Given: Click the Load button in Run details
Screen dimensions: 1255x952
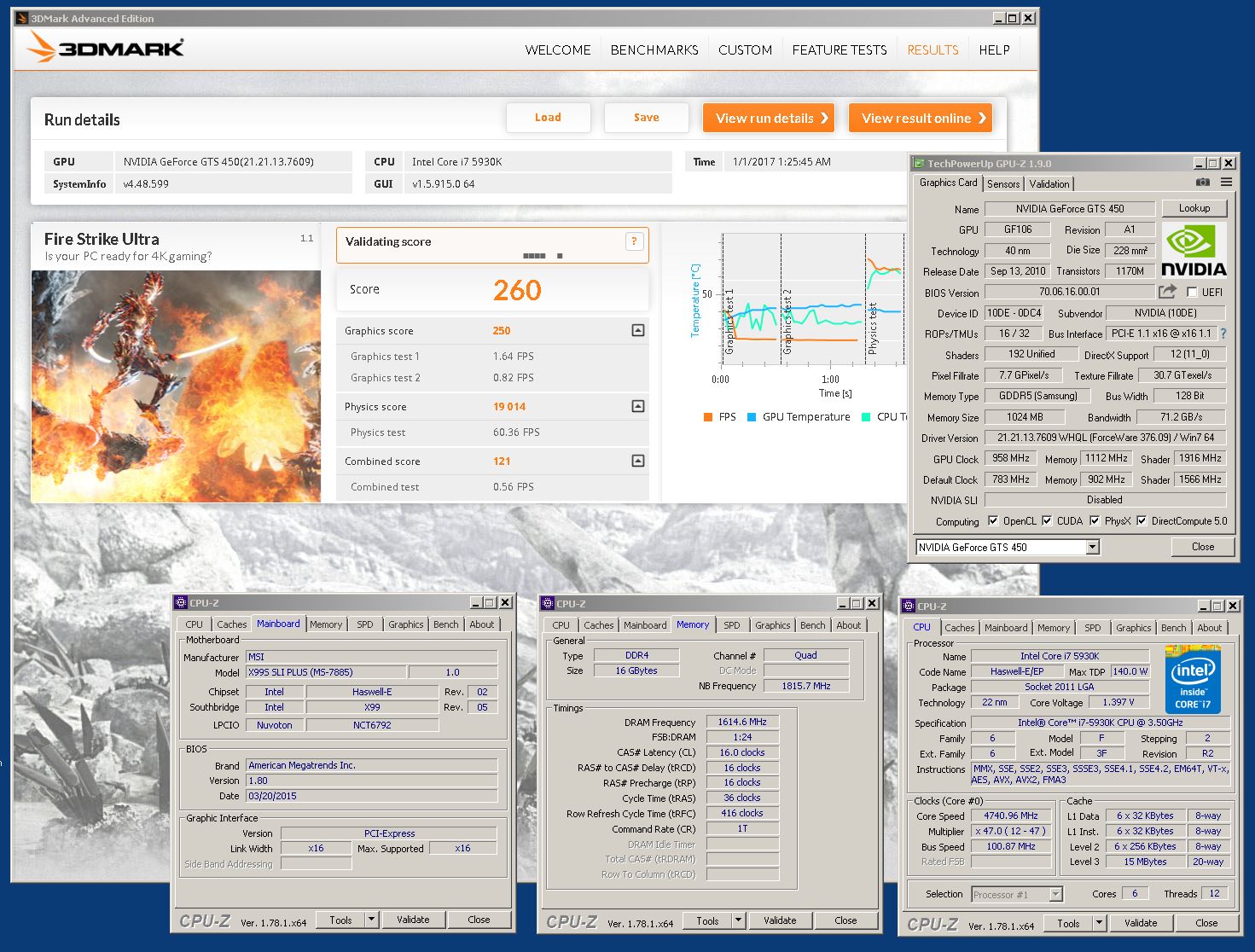Looking at the screenshot, I should (x=549, y=118).
